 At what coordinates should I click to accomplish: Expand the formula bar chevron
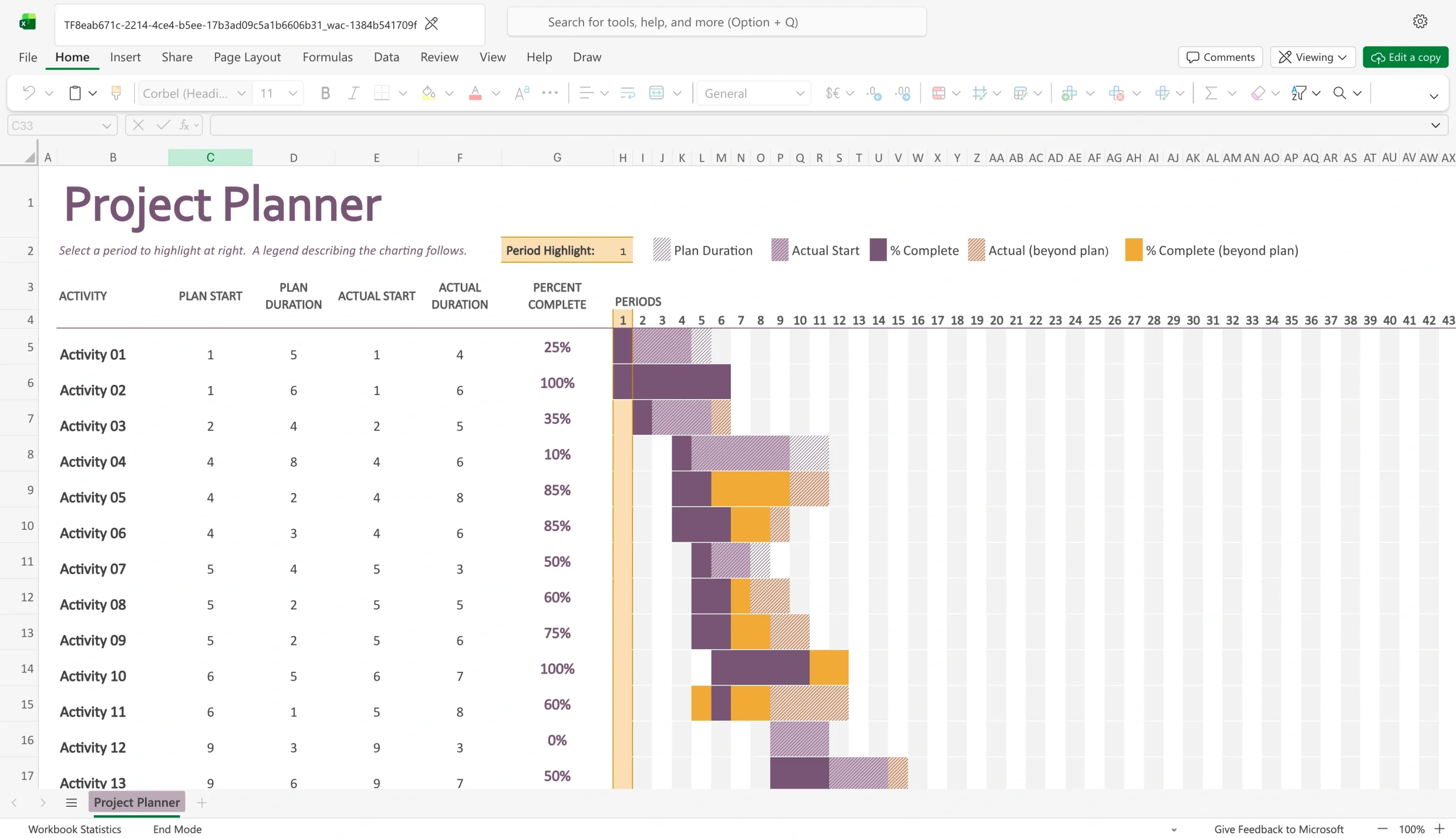pyautogui.click(x=1436, y=126)
